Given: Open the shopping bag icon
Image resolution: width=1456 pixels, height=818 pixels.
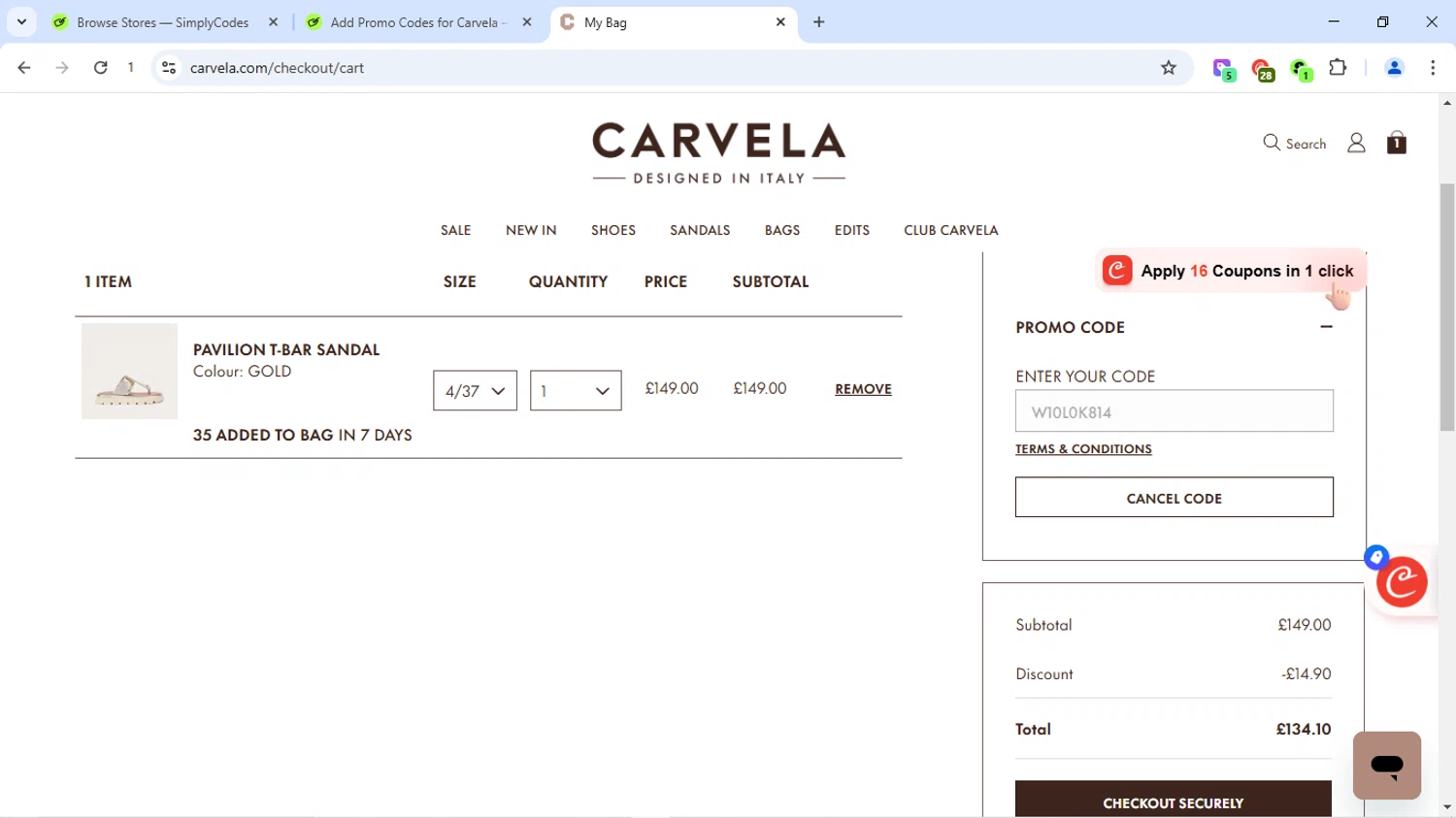Looking at the screenshot, I should (x=1397, y=143).
